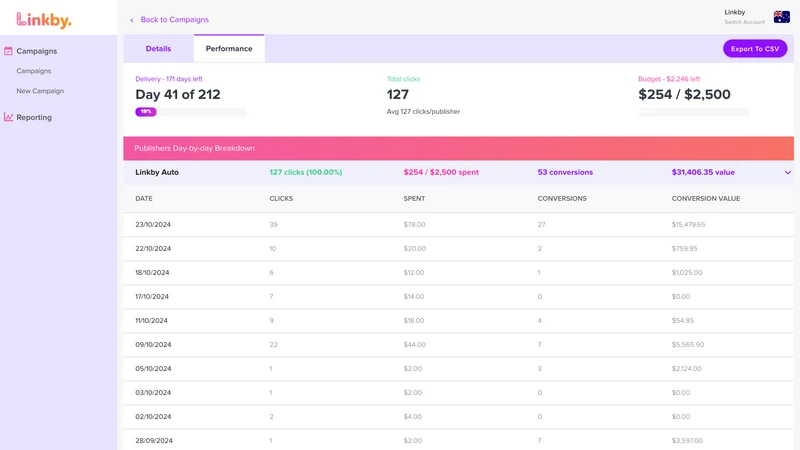800x450 pixels.
Task: Click the $54.85 conversion value
Action: pos(682,320)
